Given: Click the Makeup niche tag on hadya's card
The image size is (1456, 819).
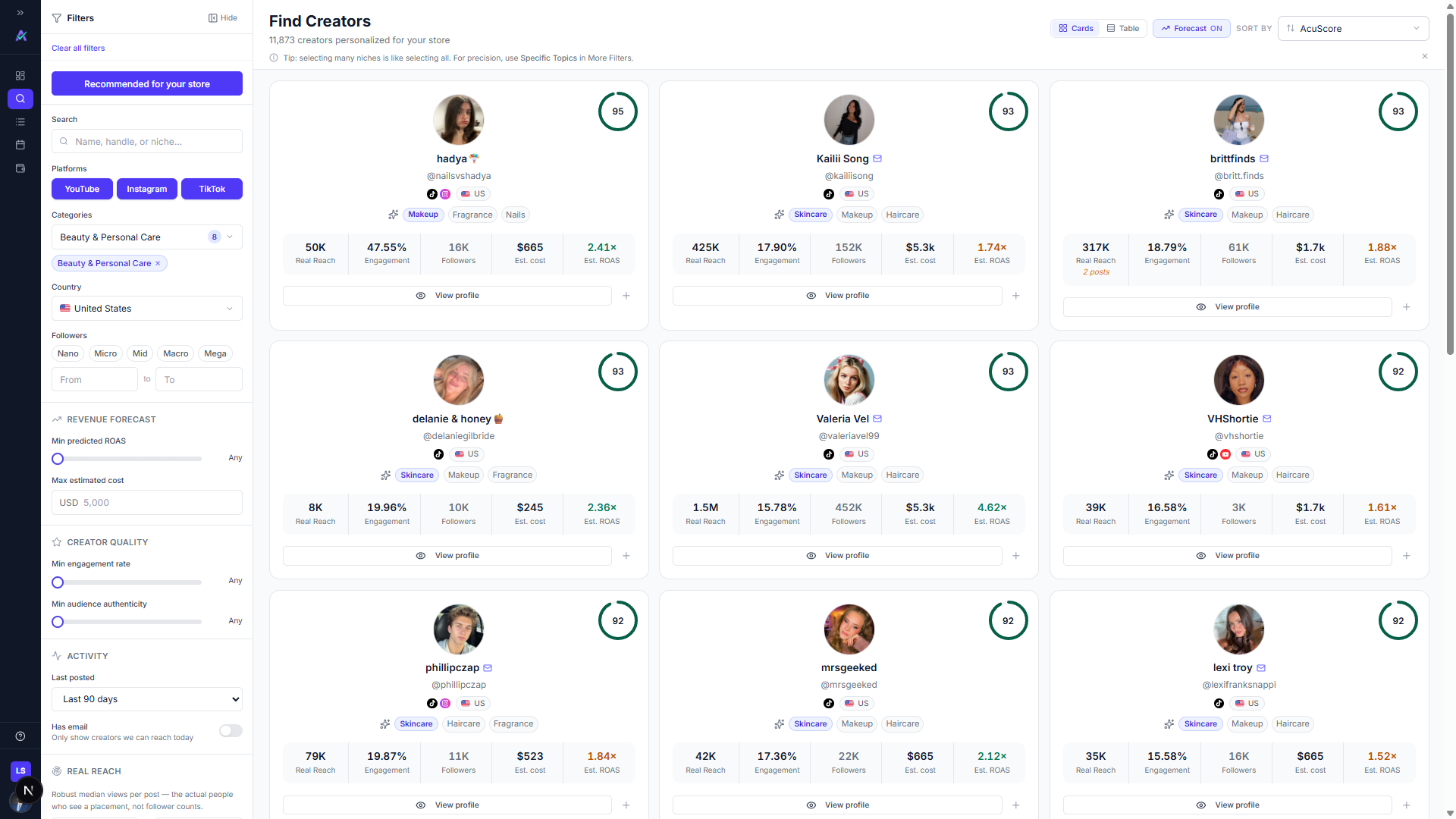Looking at the screenshot, I should [x=423, y=215].
